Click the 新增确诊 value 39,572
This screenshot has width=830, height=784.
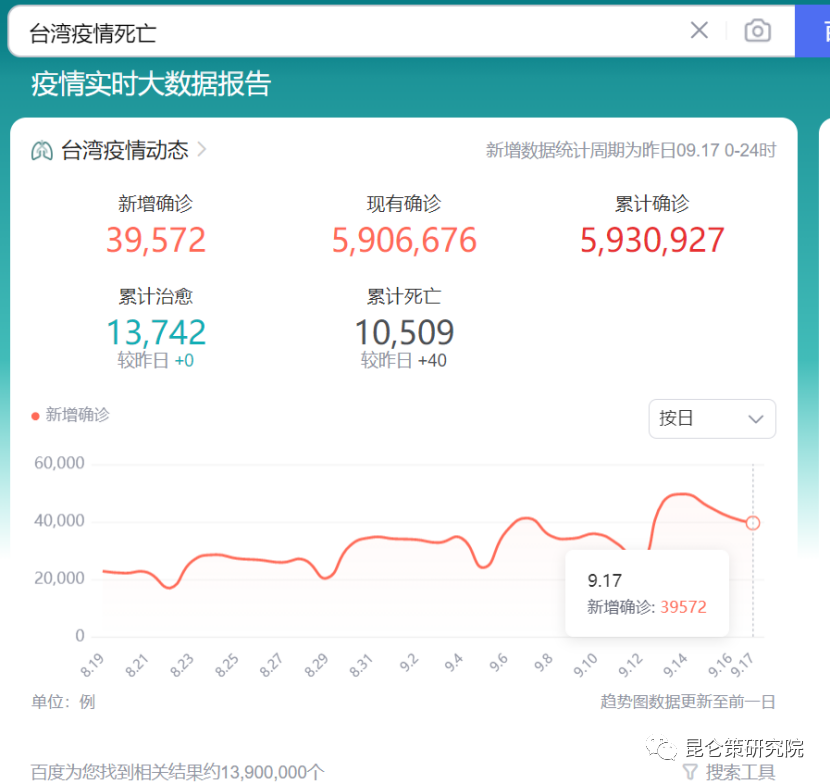click(156, 240)
